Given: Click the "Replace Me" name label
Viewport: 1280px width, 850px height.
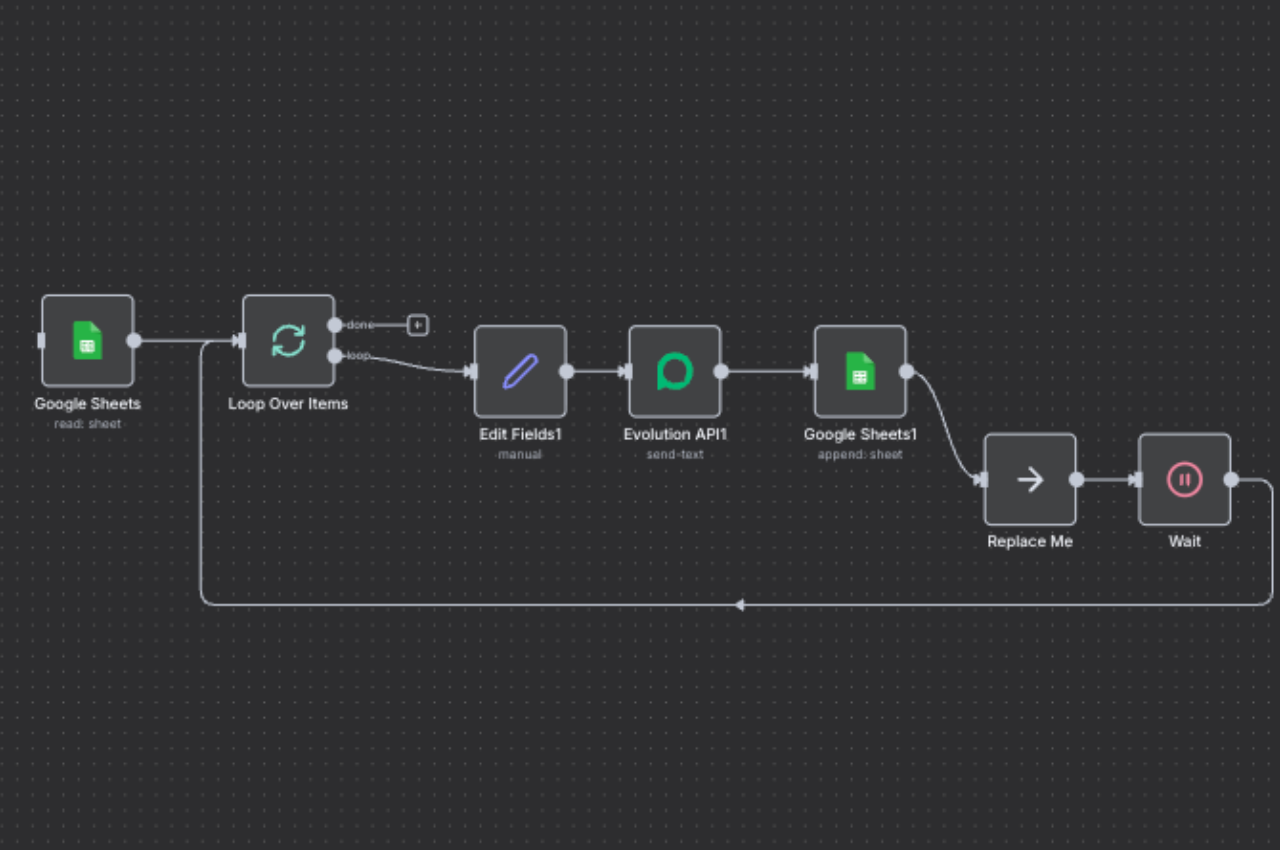Looking at the screenshot, I should click(x=1030, y=541).
